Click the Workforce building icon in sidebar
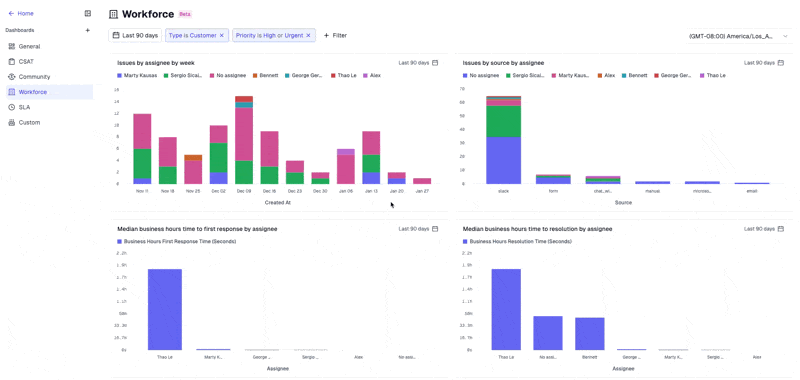Image resolution: width=800 pixels, height=380 pixels. coord(12,92)
